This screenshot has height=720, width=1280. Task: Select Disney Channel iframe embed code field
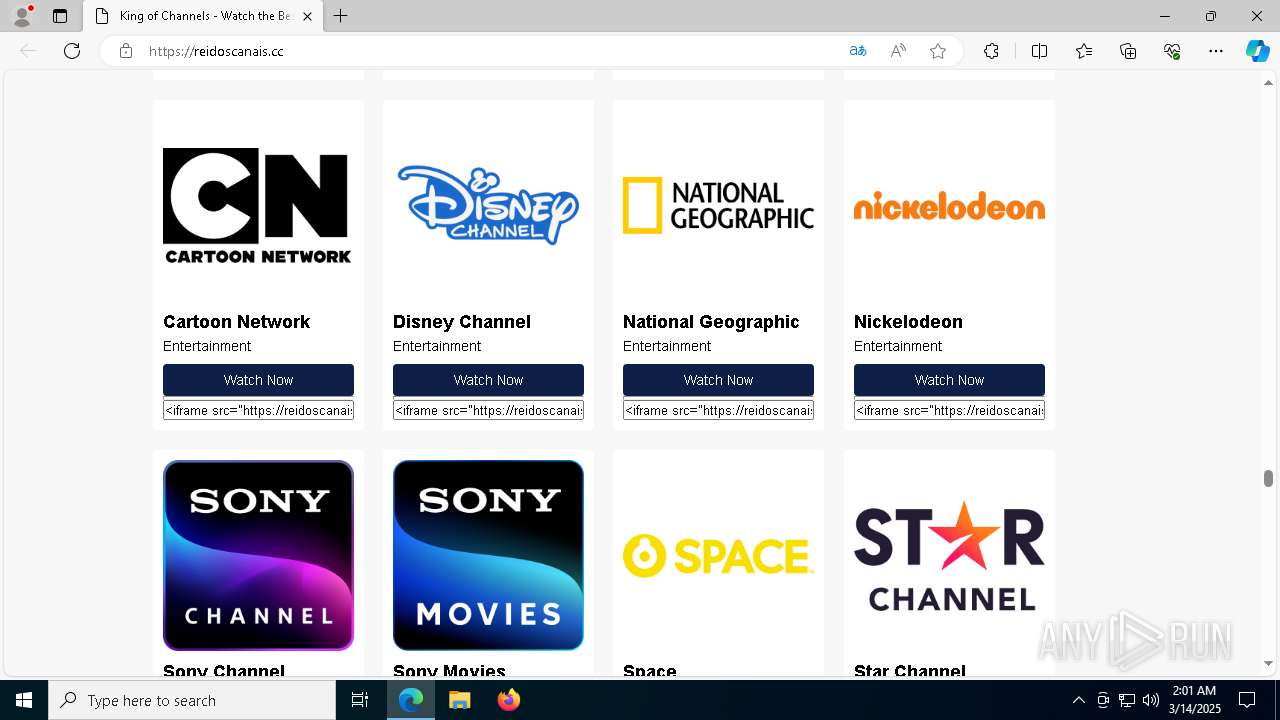488,410
